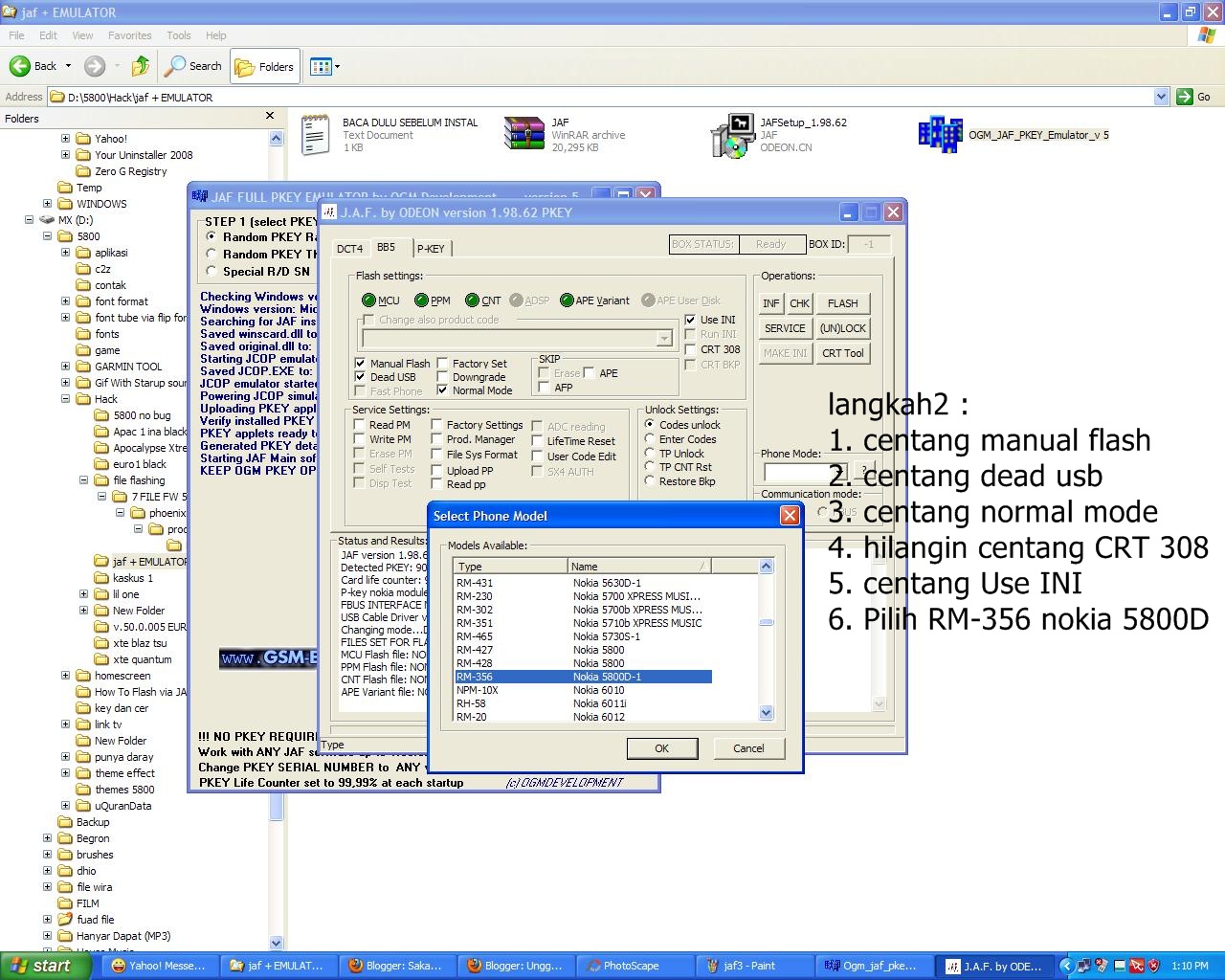
Task: Select the JAF WinRAR archive icon
Action: (x=523, y=135)
